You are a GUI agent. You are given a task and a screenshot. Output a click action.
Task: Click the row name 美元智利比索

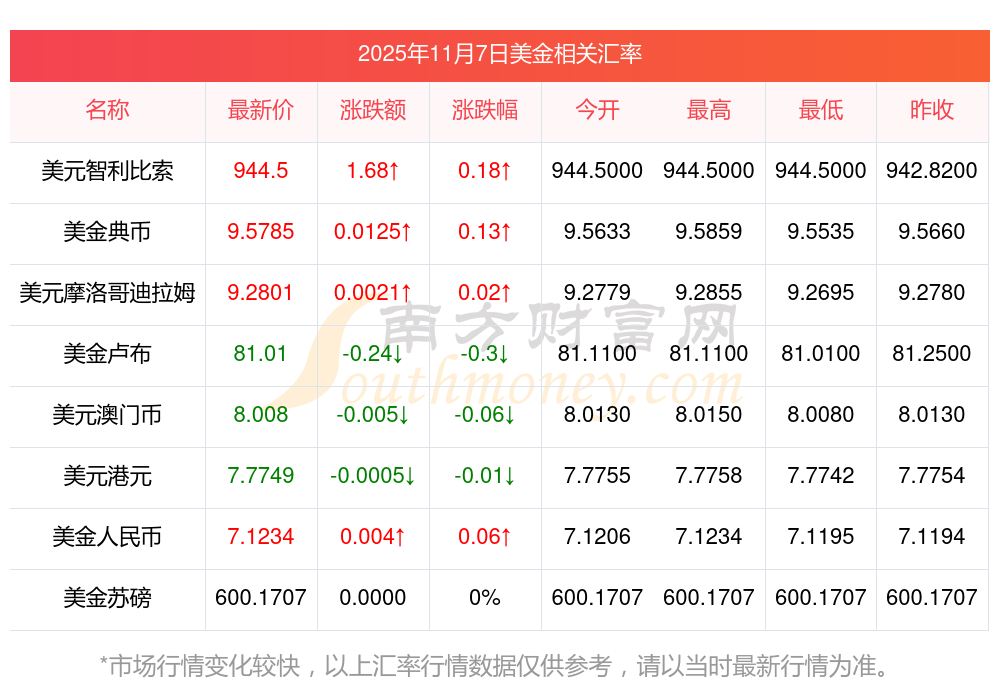coord(107,171)
